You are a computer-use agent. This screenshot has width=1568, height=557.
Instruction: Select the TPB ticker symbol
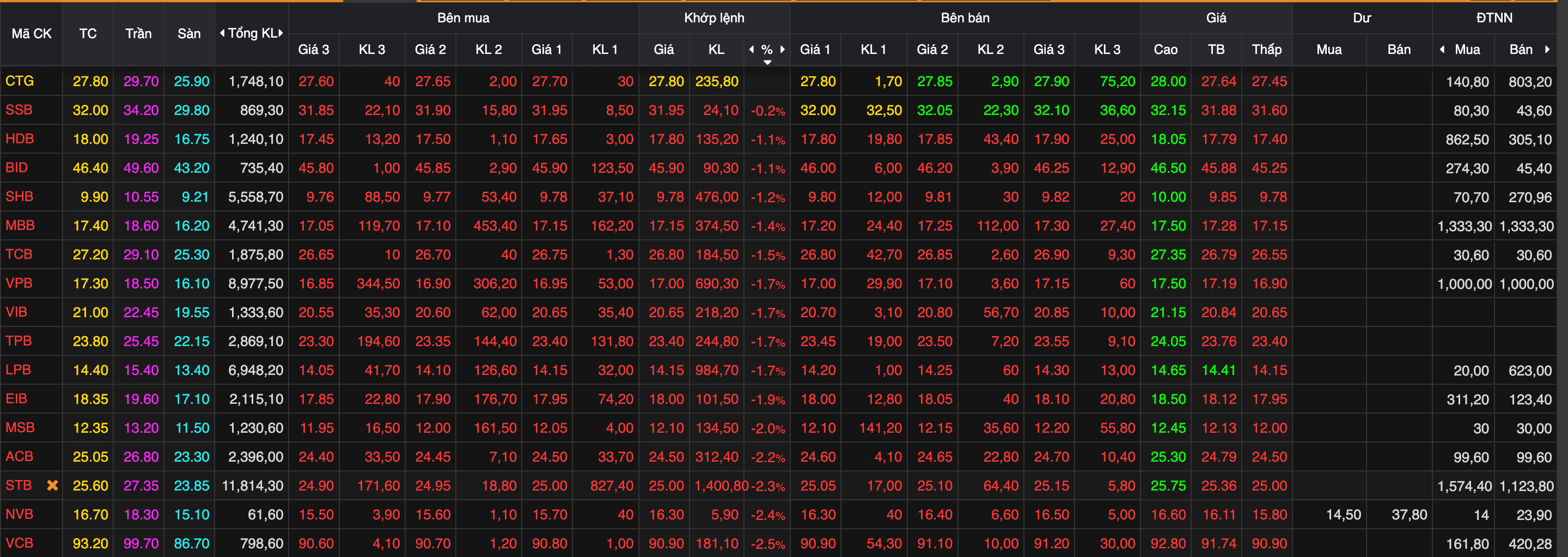[x=19, y=341]
